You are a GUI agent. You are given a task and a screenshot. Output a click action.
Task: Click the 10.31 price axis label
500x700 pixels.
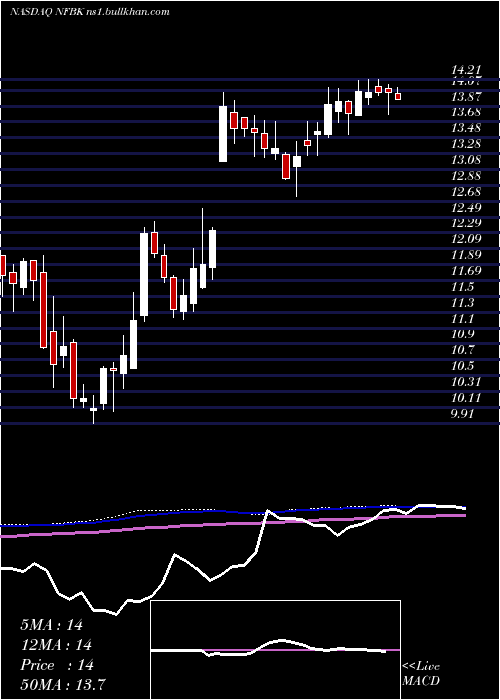[x=466, y=382]
